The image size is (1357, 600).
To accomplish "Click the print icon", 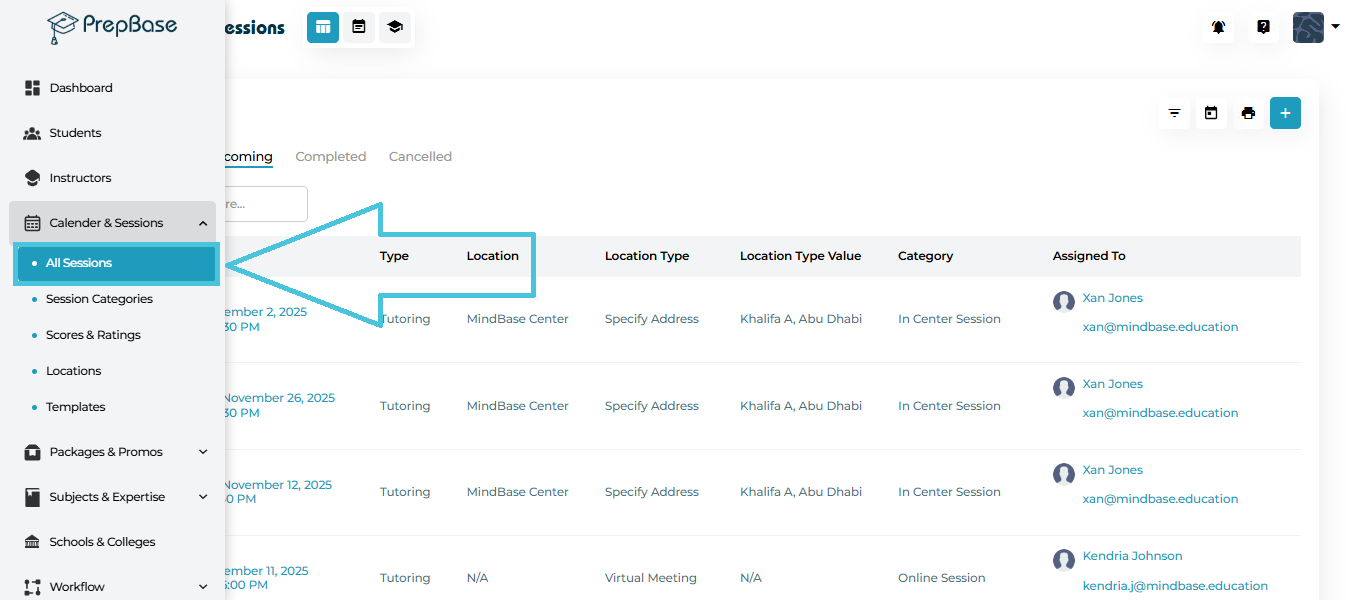I will (x=1248, y=113).
